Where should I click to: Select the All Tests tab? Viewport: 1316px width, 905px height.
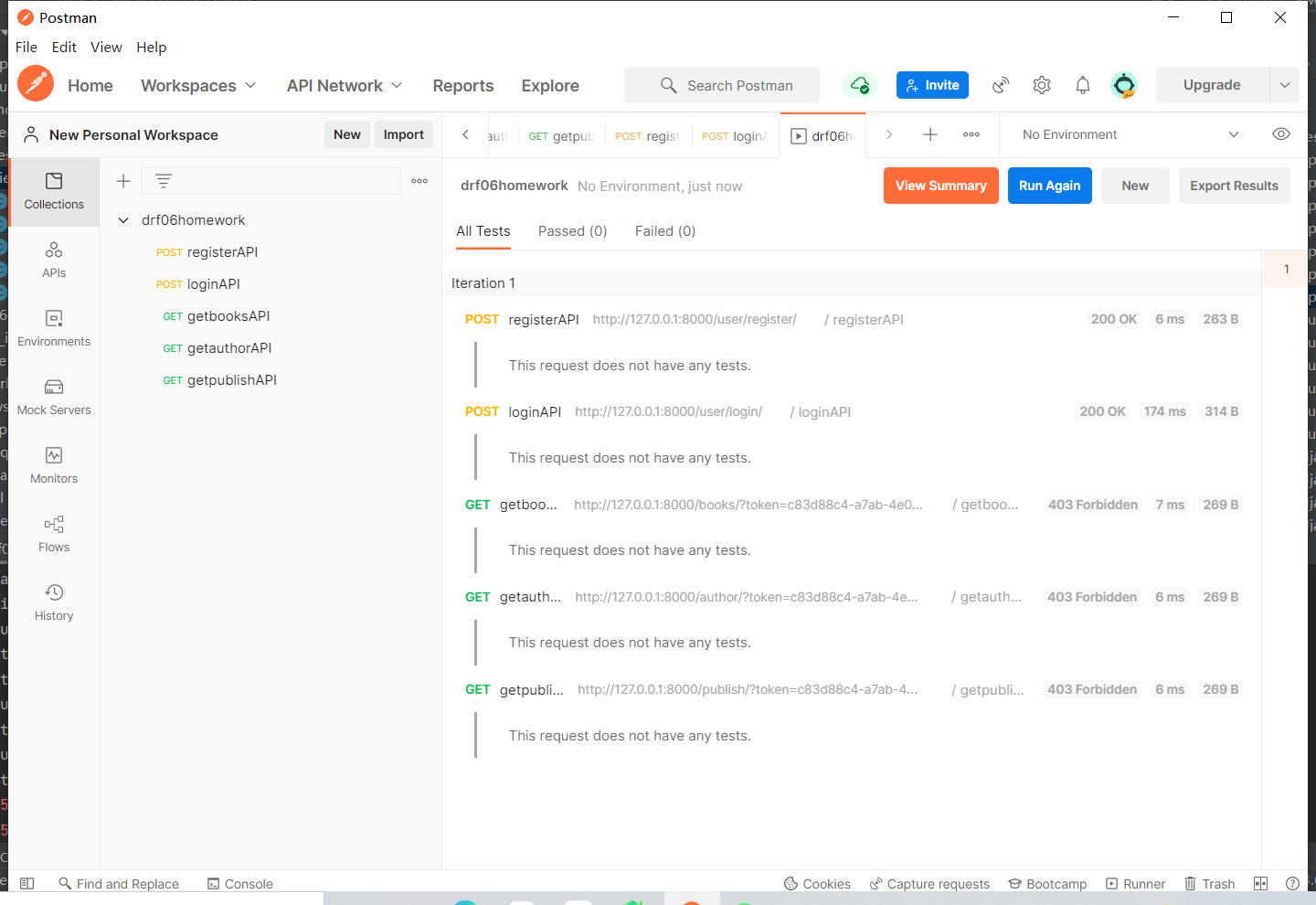click(x=483, y=231)
